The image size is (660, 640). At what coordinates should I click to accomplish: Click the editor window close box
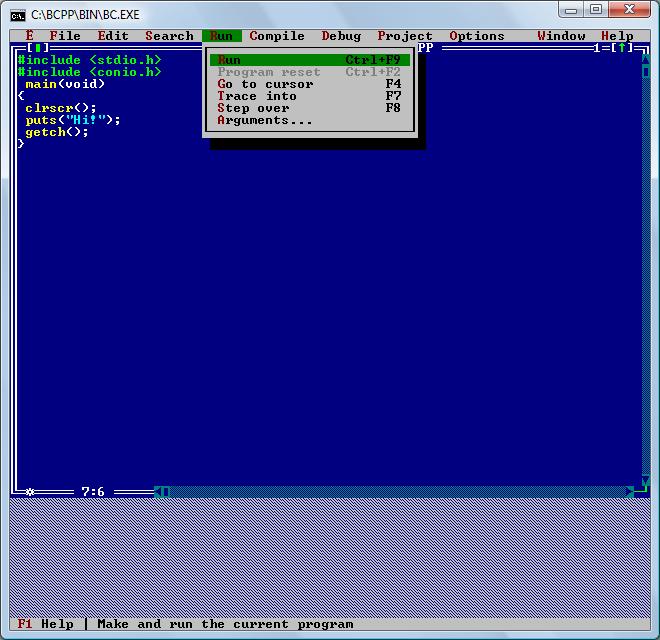point(37,48)
